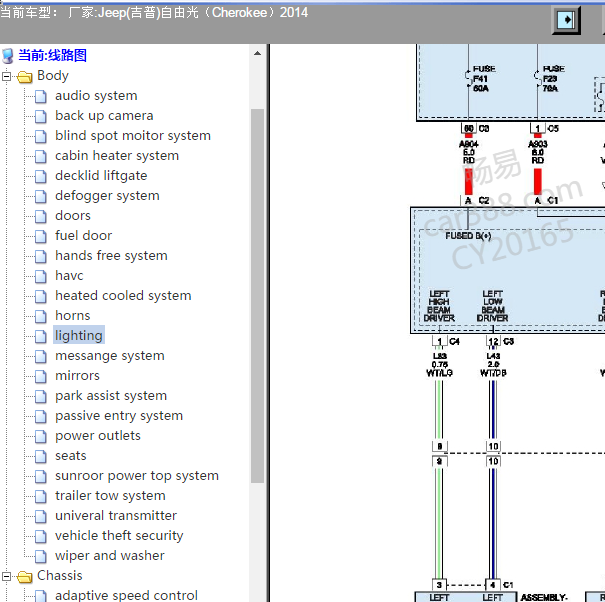Image resolution: width=605 pixels, height=602 pixels.
Task: Click the L43 2.0 WT/DB wire label
Action: [x=493, y=365]
